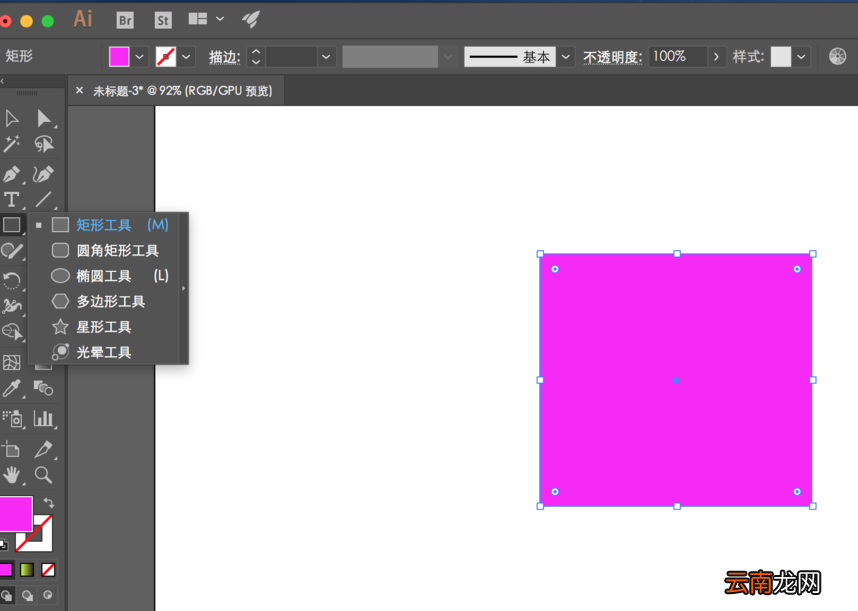Open 不透明度 opacity panel link

tap(612, 57)
